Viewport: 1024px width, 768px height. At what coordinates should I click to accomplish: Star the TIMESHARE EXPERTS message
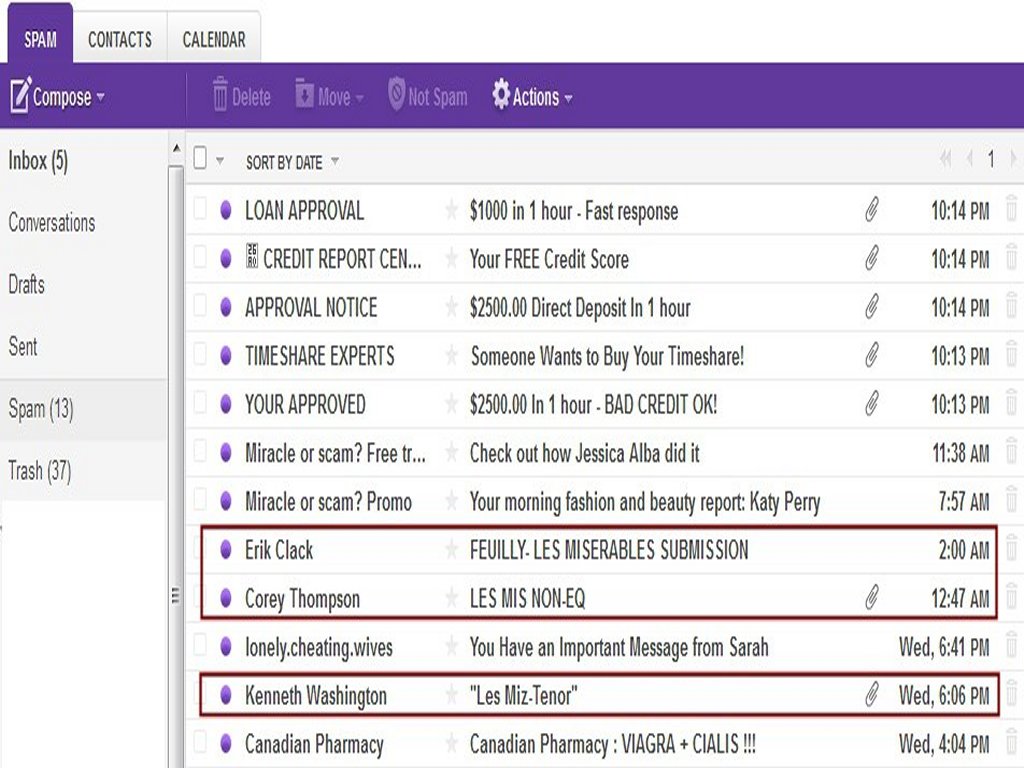pyautogui.click(x=451, y=356)
